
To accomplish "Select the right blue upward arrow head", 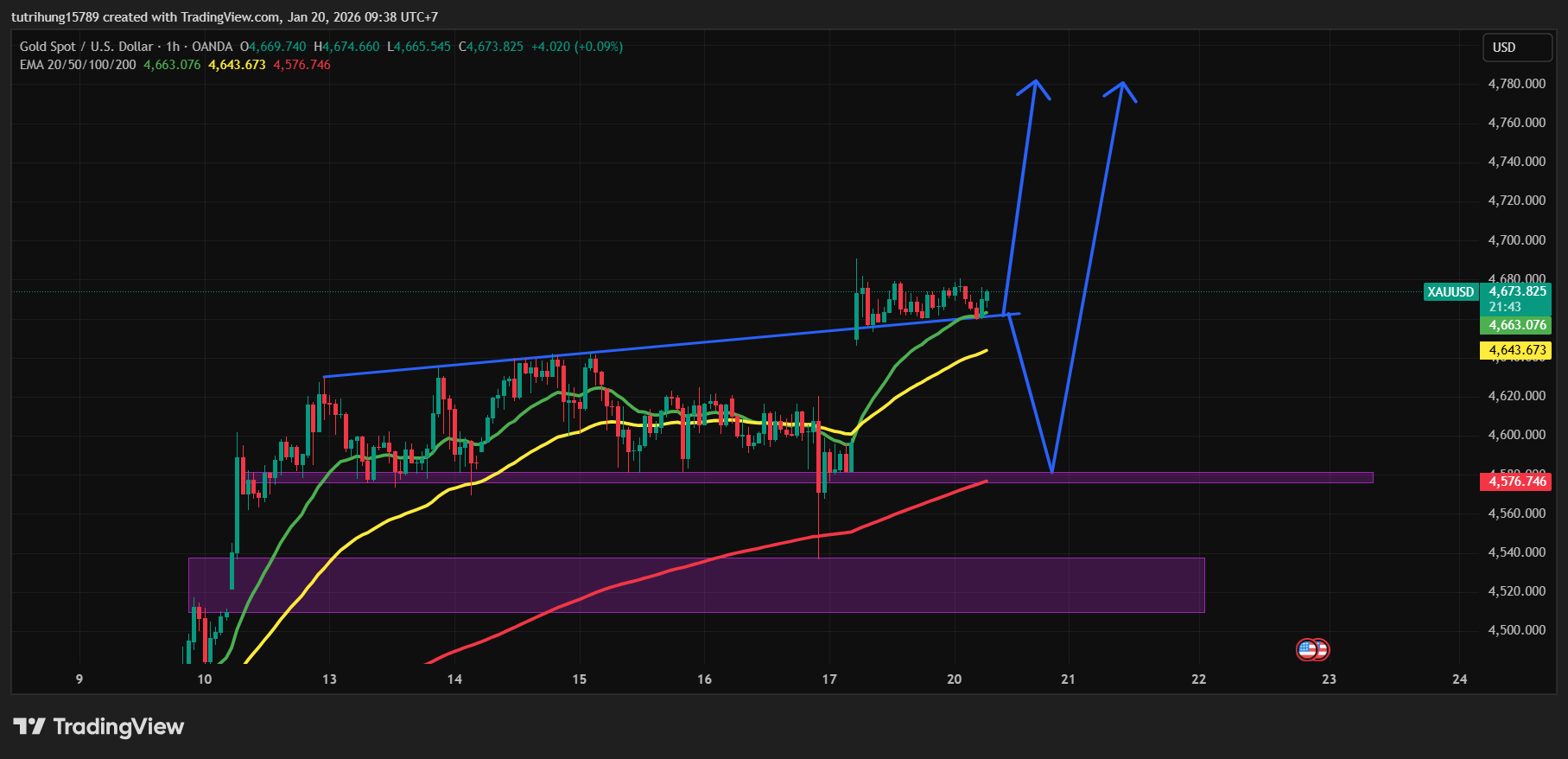I will click(x=1121, y=88).
